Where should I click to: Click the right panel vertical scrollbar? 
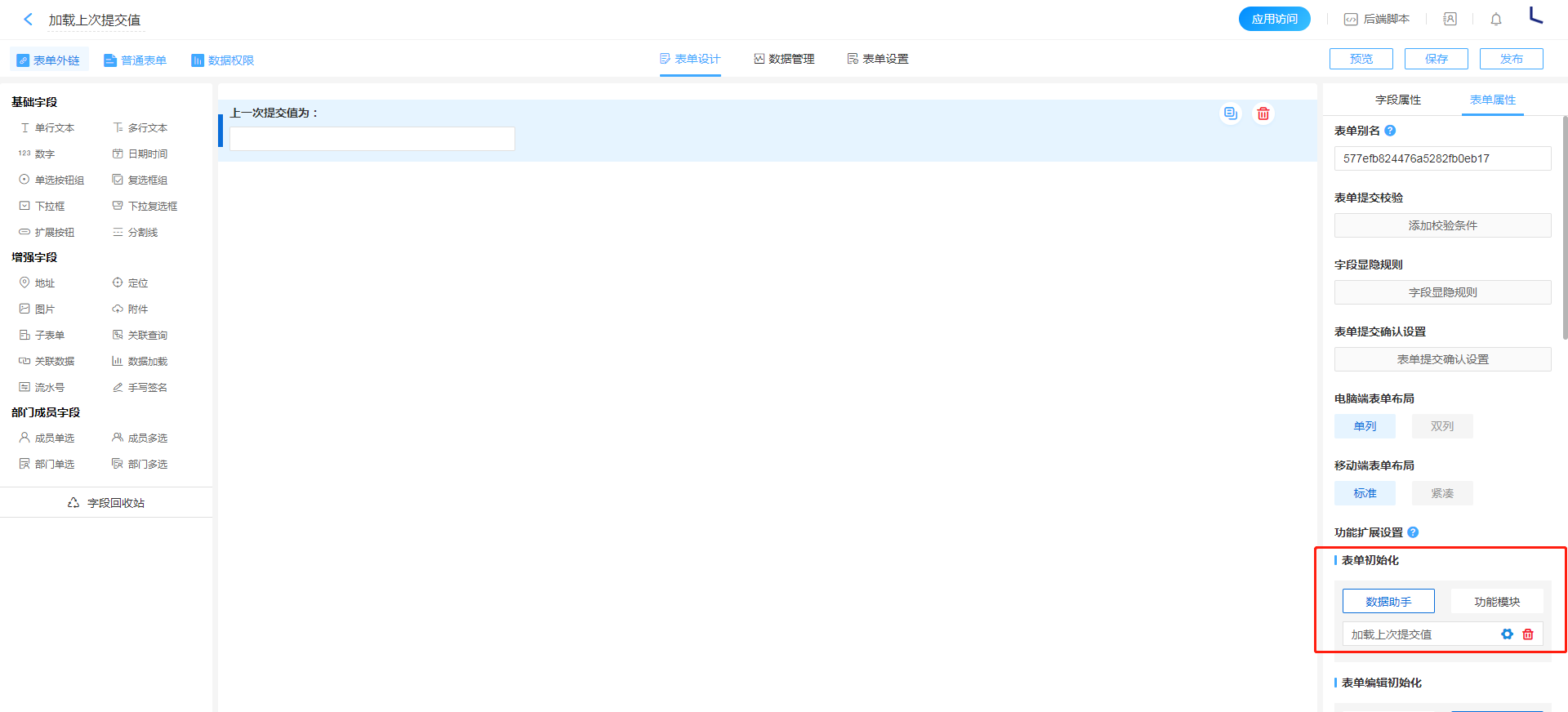pos(1565,229)
